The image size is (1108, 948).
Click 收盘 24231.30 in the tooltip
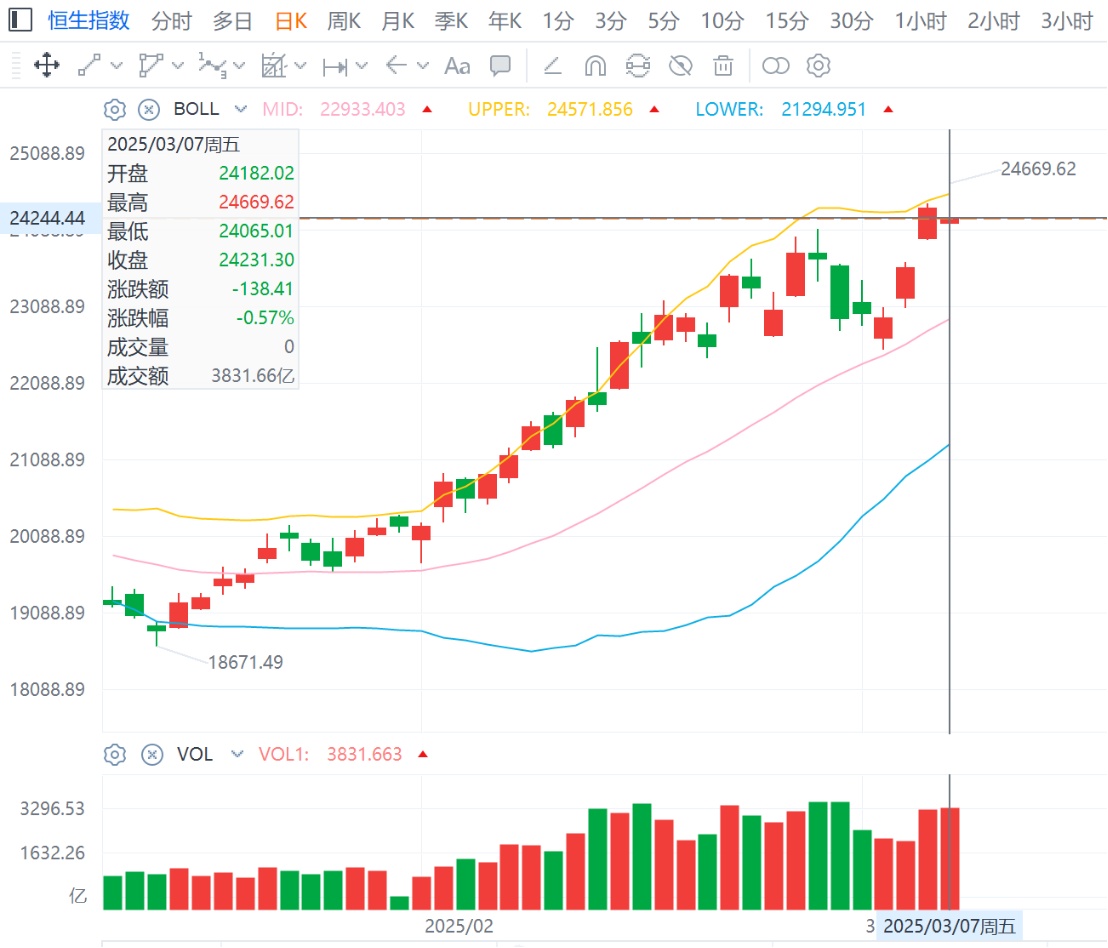201,260
